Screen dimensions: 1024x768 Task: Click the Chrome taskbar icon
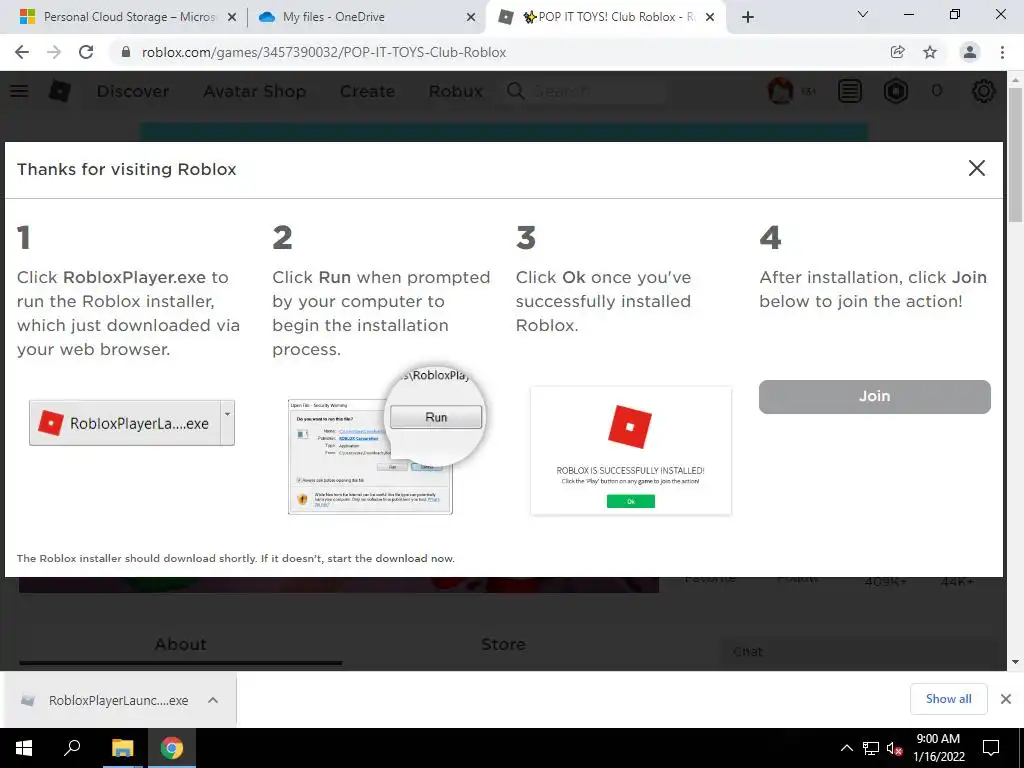pyautogui.click(x=172, y=748)
